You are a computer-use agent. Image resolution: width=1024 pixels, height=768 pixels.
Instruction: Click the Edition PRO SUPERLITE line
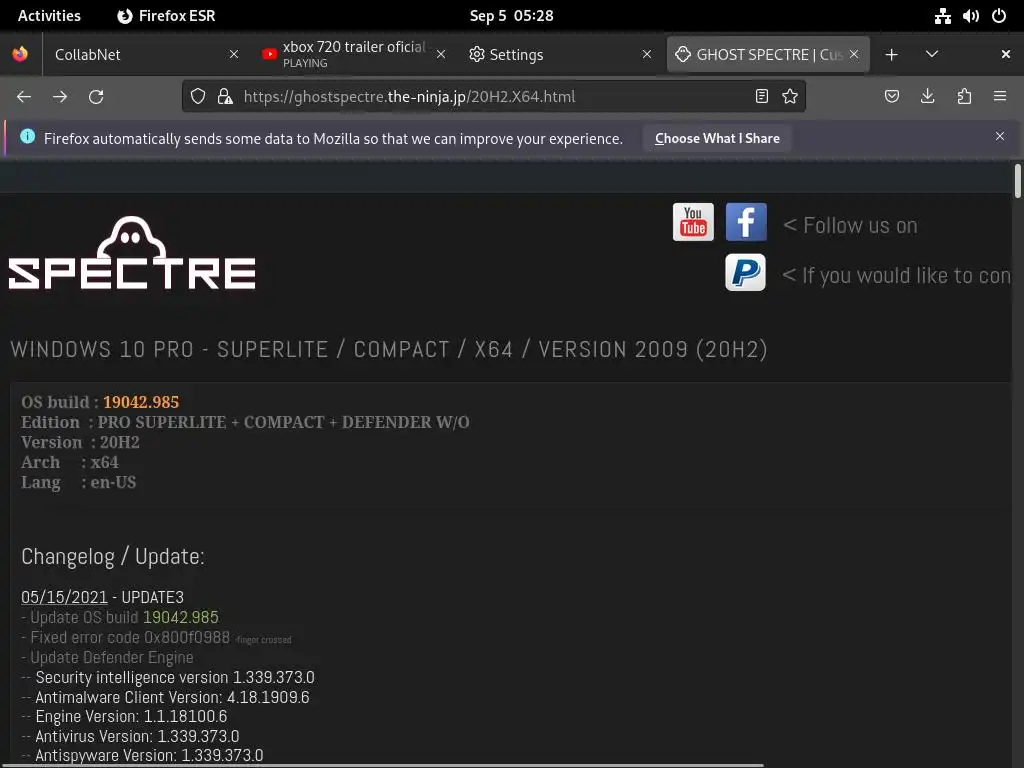coord(245,422)
